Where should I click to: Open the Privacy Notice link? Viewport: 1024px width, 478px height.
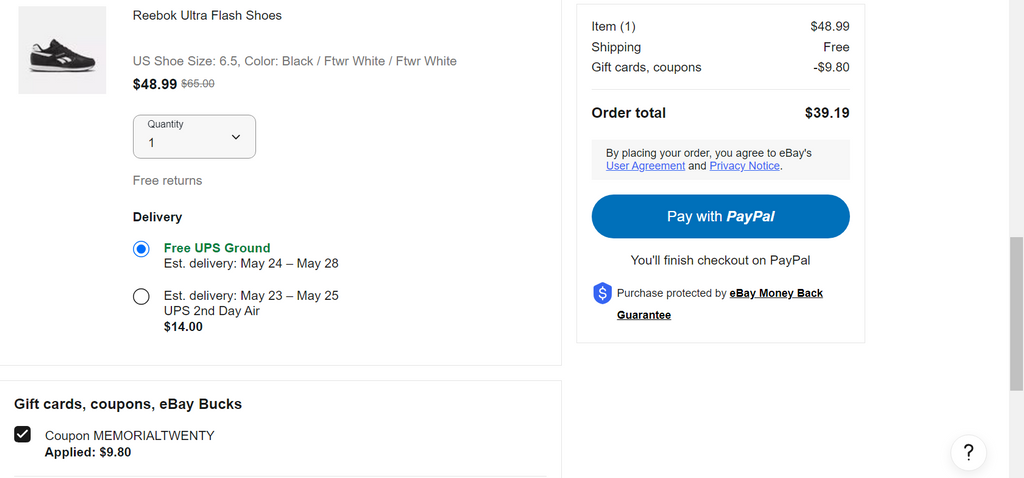pyautogui.click(x=744, y=166)
